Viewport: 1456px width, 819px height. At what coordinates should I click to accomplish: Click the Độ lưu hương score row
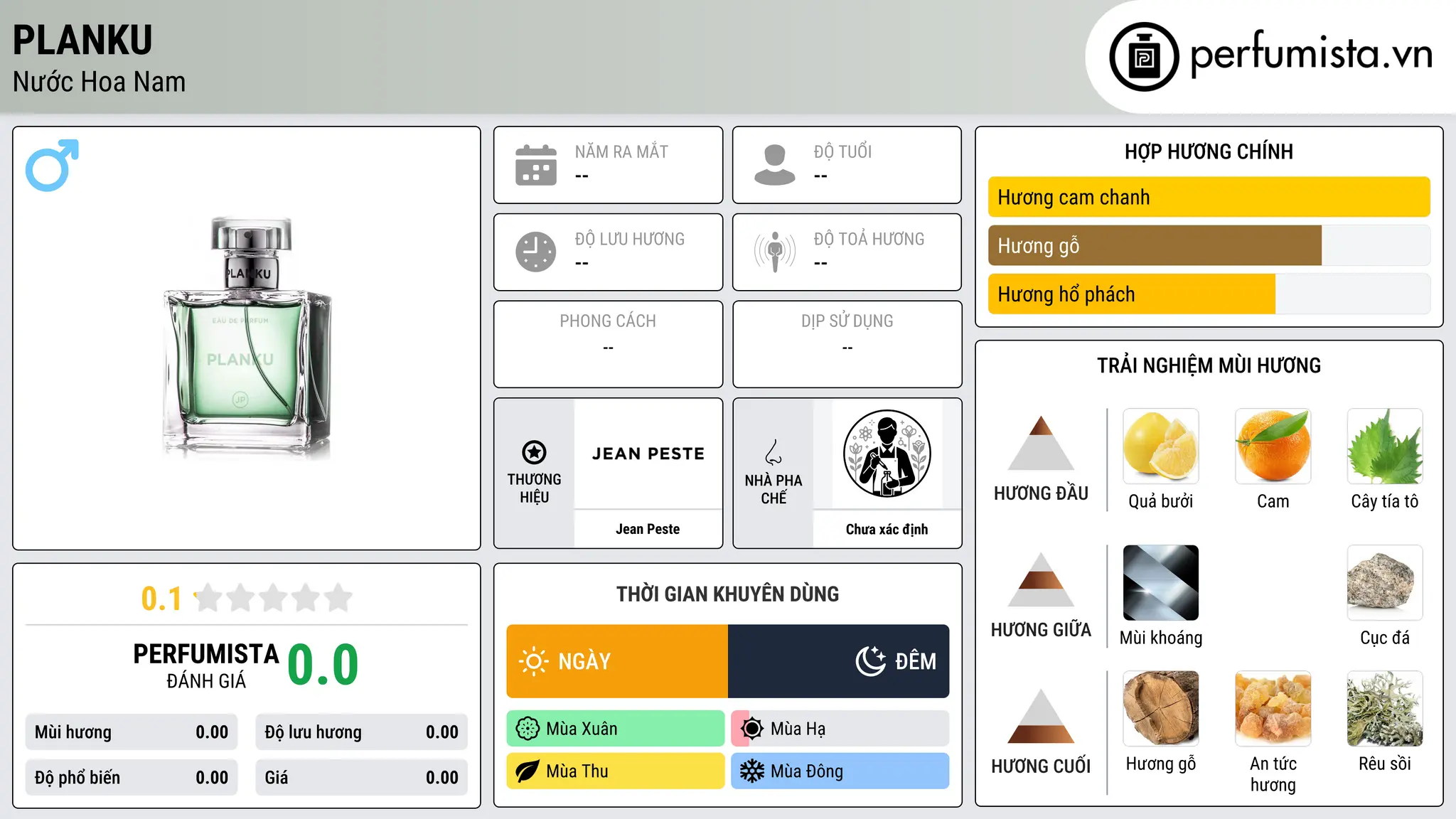coord(362,732)
